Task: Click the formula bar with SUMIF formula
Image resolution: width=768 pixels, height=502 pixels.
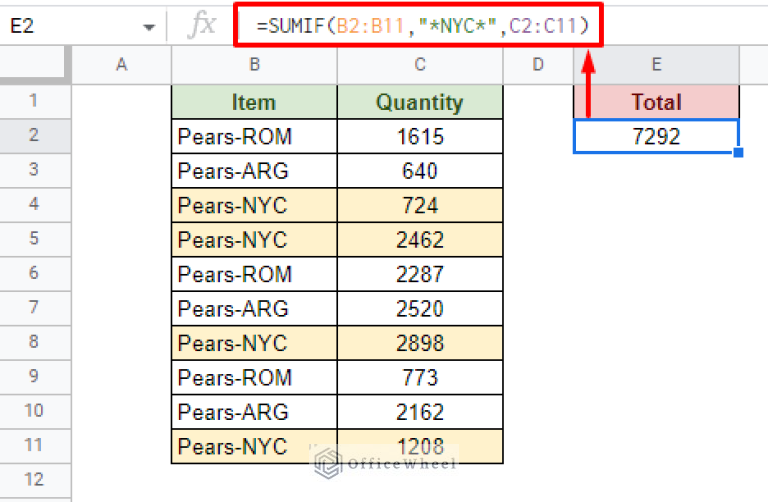Action: pyautogui.click(x=418, y=27)
